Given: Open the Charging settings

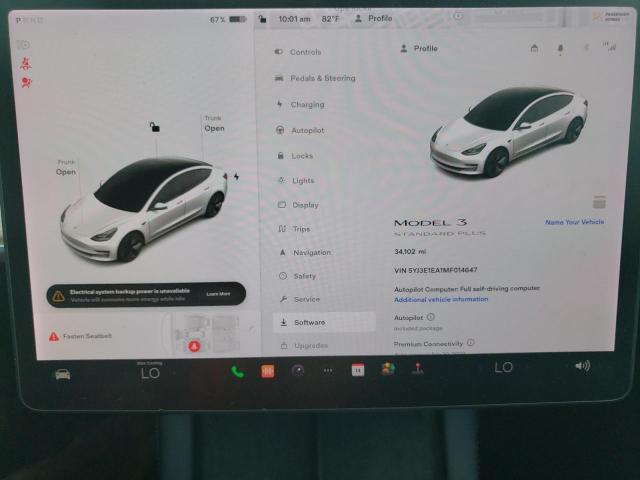Looking at the screenshot, I should [300, 104].
